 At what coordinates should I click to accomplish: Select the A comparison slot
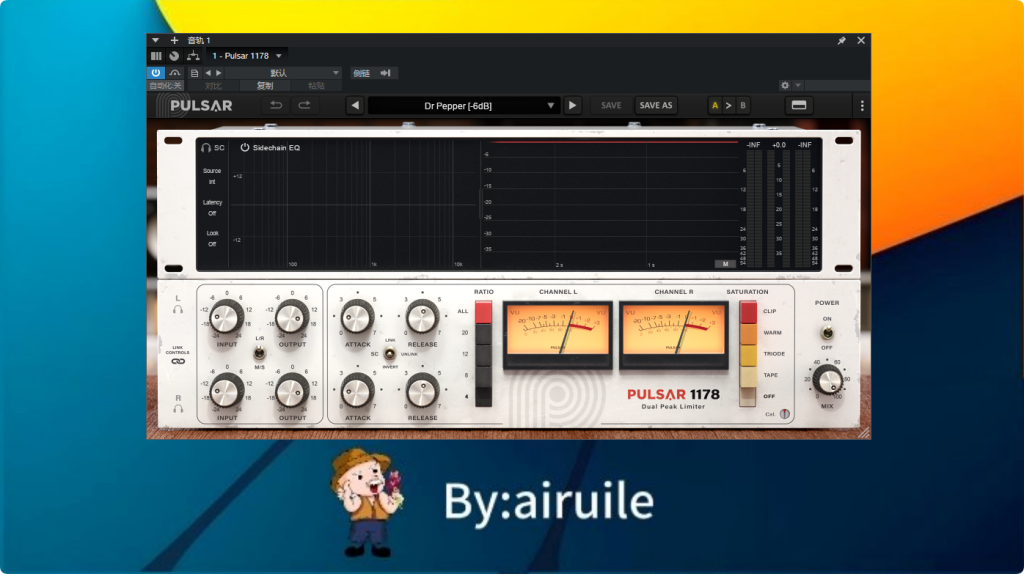coord(715,105)
